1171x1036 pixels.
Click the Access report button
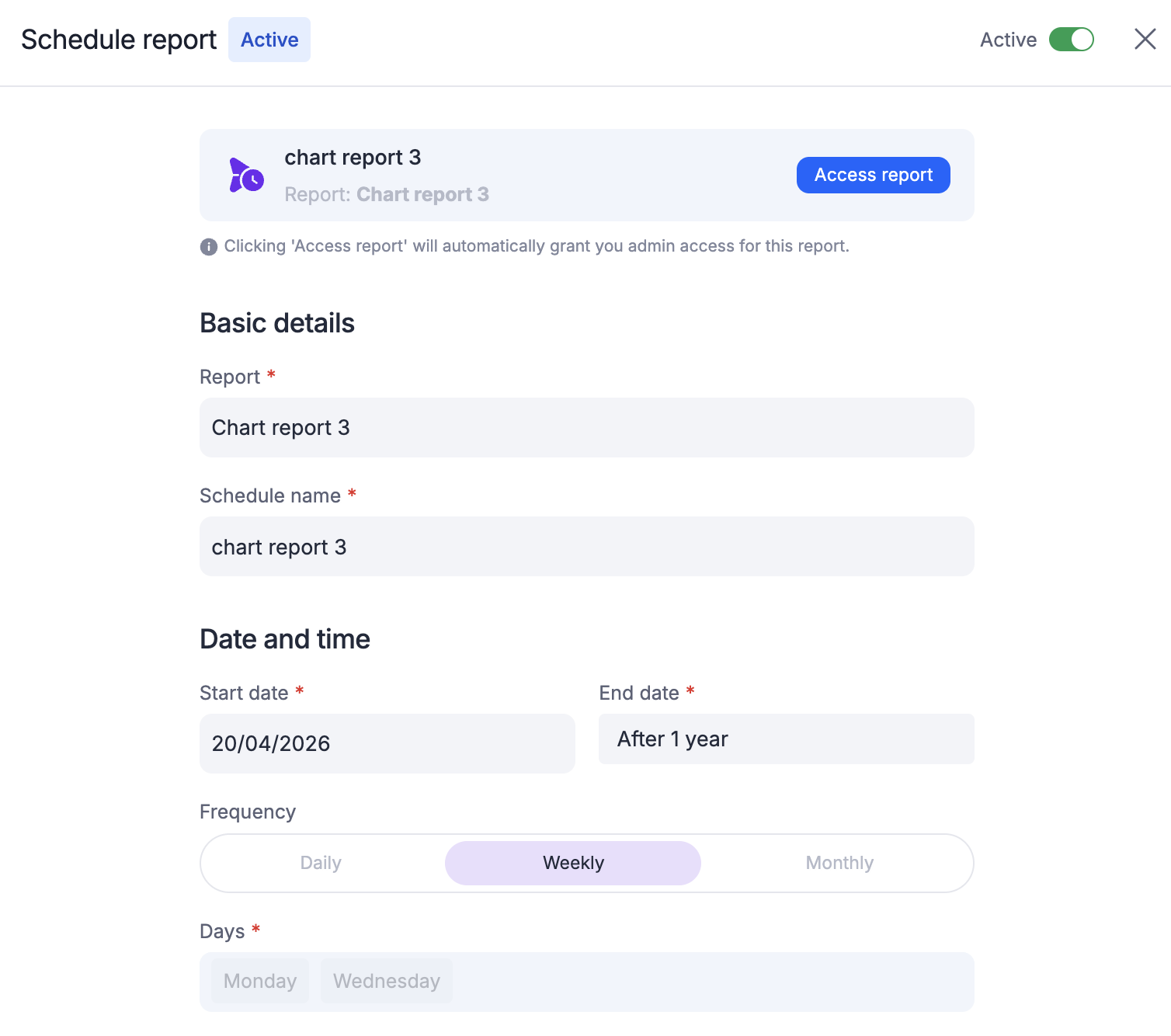(873, 176)
